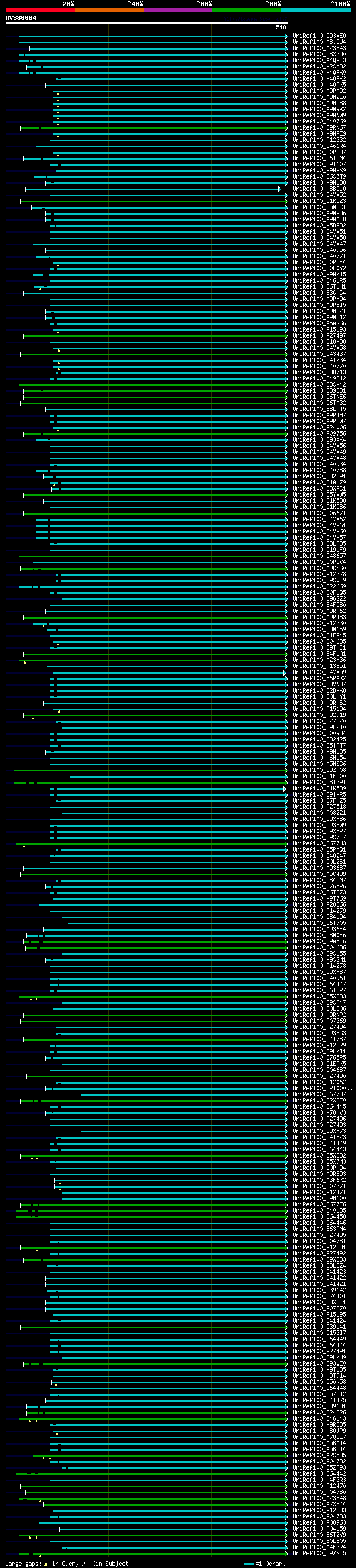Image resolution: width=356 pixels, height=1568 pixels.
Task: Open hit UniRef100_A4QPJ3
Action: (319, 60)
